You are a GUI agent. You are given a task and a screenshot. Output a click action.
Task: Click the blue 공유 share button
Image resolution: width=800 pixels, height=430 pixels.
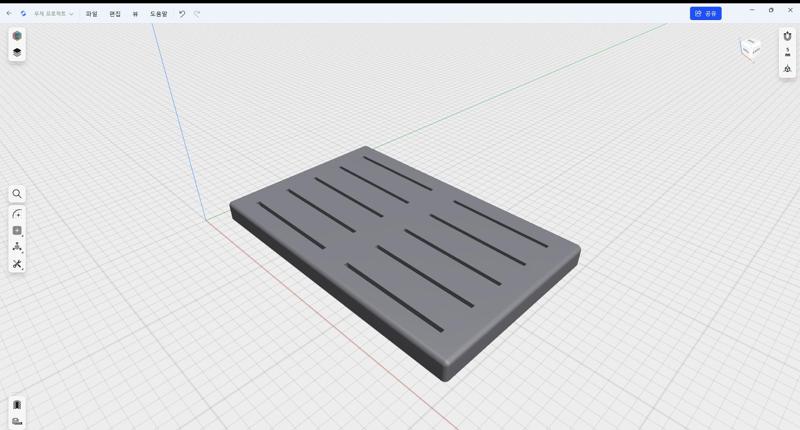pyautogui.click(x=706, y=13)
